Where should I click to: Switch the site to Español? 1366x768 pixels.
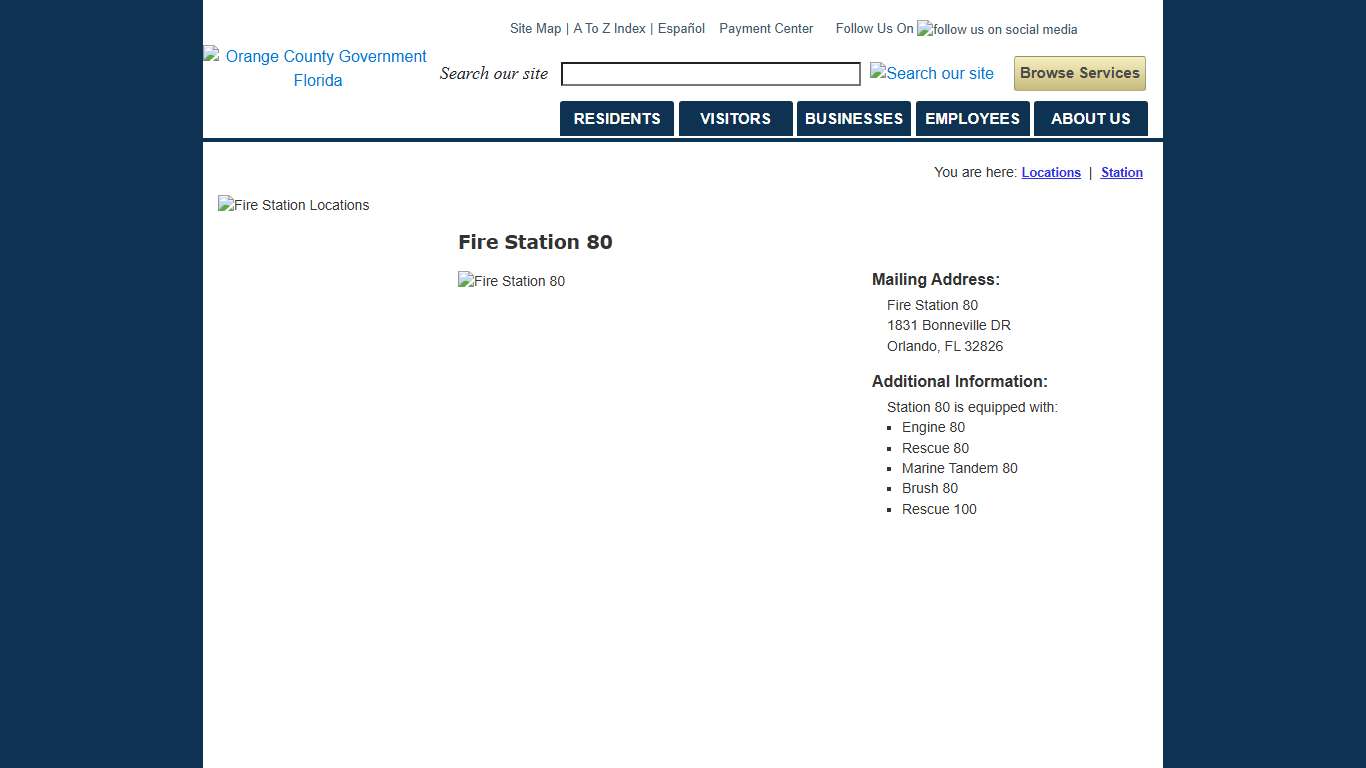681,29
